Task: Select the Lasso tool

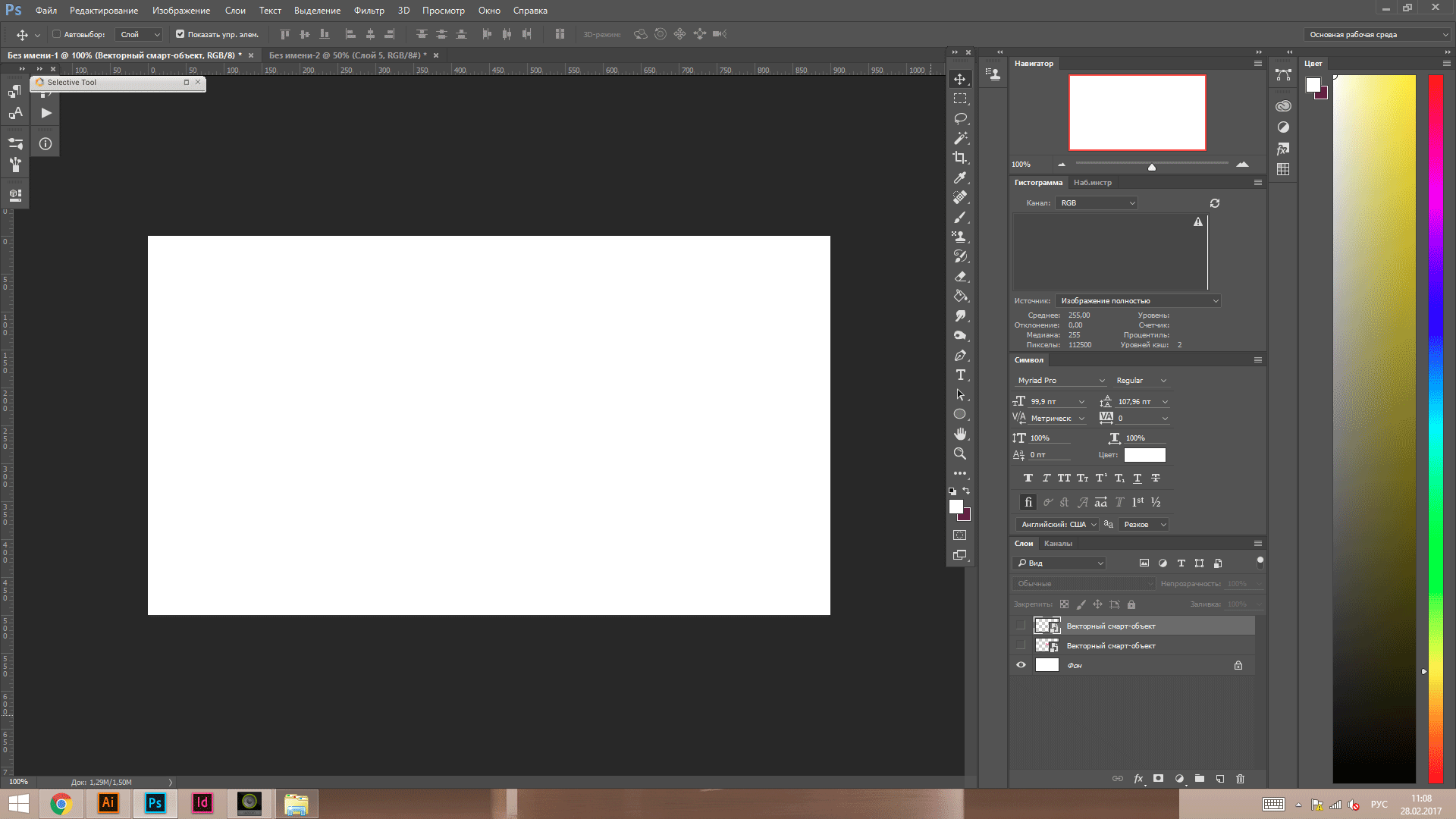Action: (960, 118)
